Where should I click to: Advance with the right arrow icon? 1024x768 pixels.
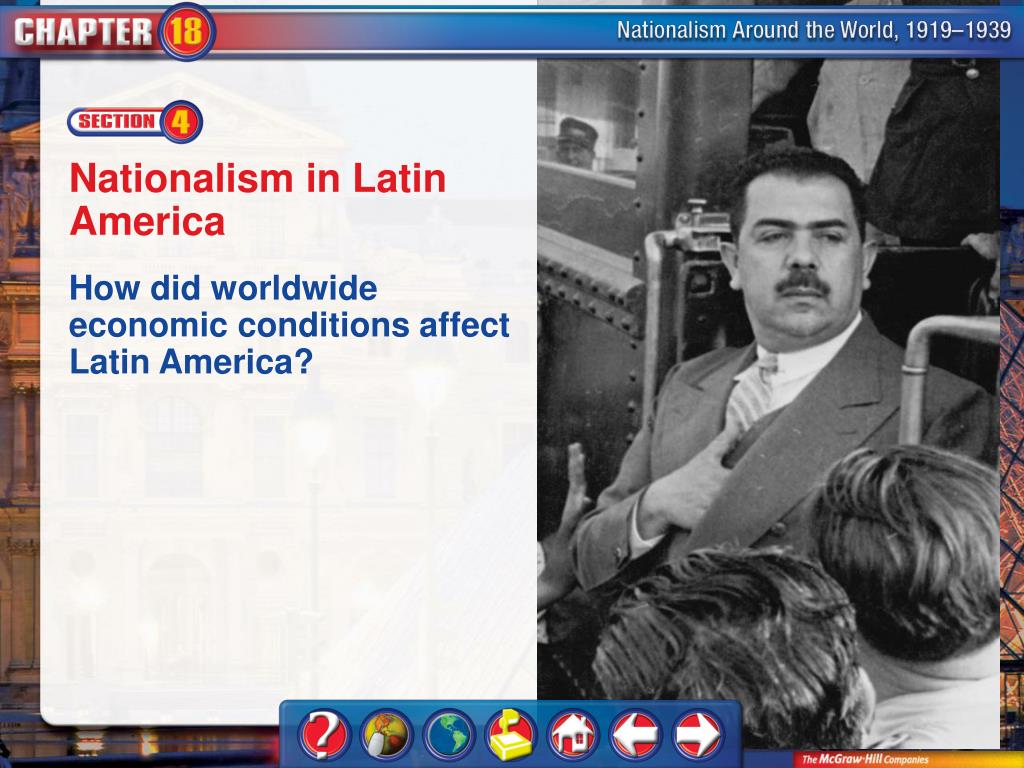coord(697,735)
